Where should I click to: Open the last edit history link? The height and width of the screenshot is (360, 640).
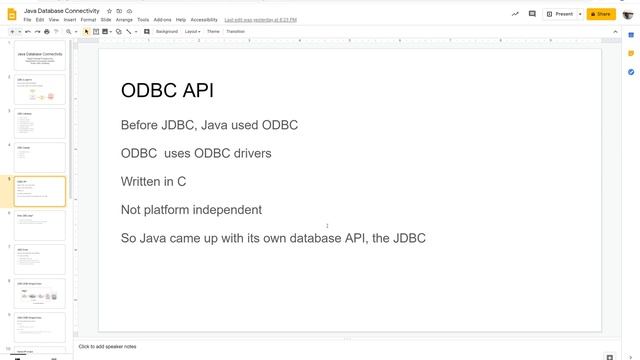[260, 20]
